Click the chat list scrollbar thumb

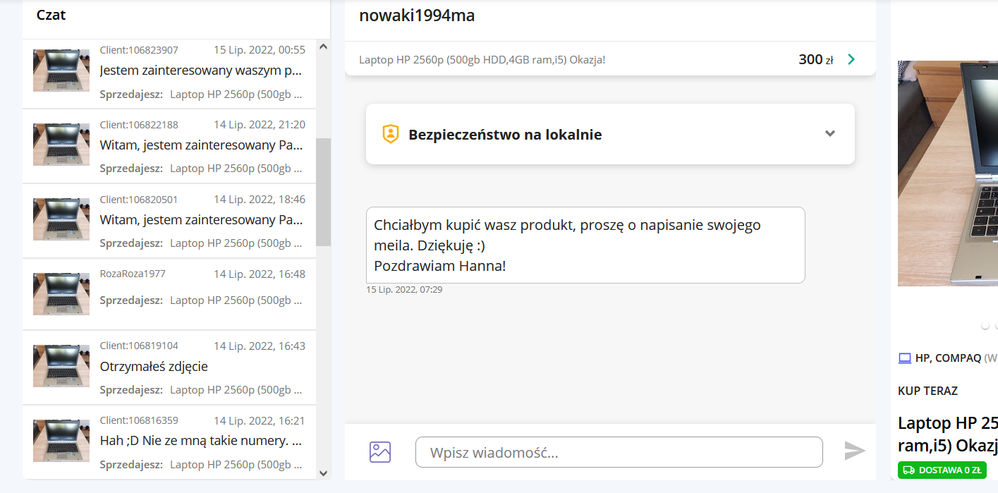coord(323,192)
